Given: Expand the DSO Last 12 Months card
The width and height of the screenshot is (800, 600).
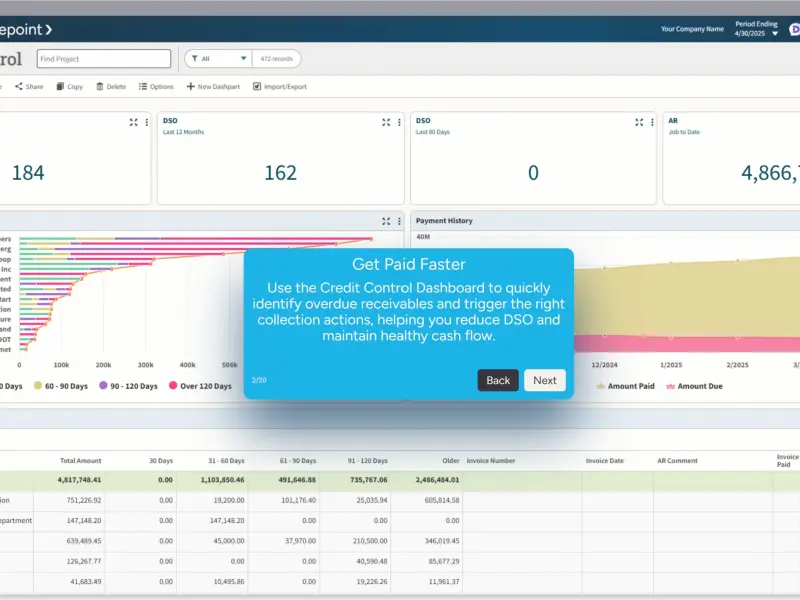Looking at the screenshot, I should point(386,122).
